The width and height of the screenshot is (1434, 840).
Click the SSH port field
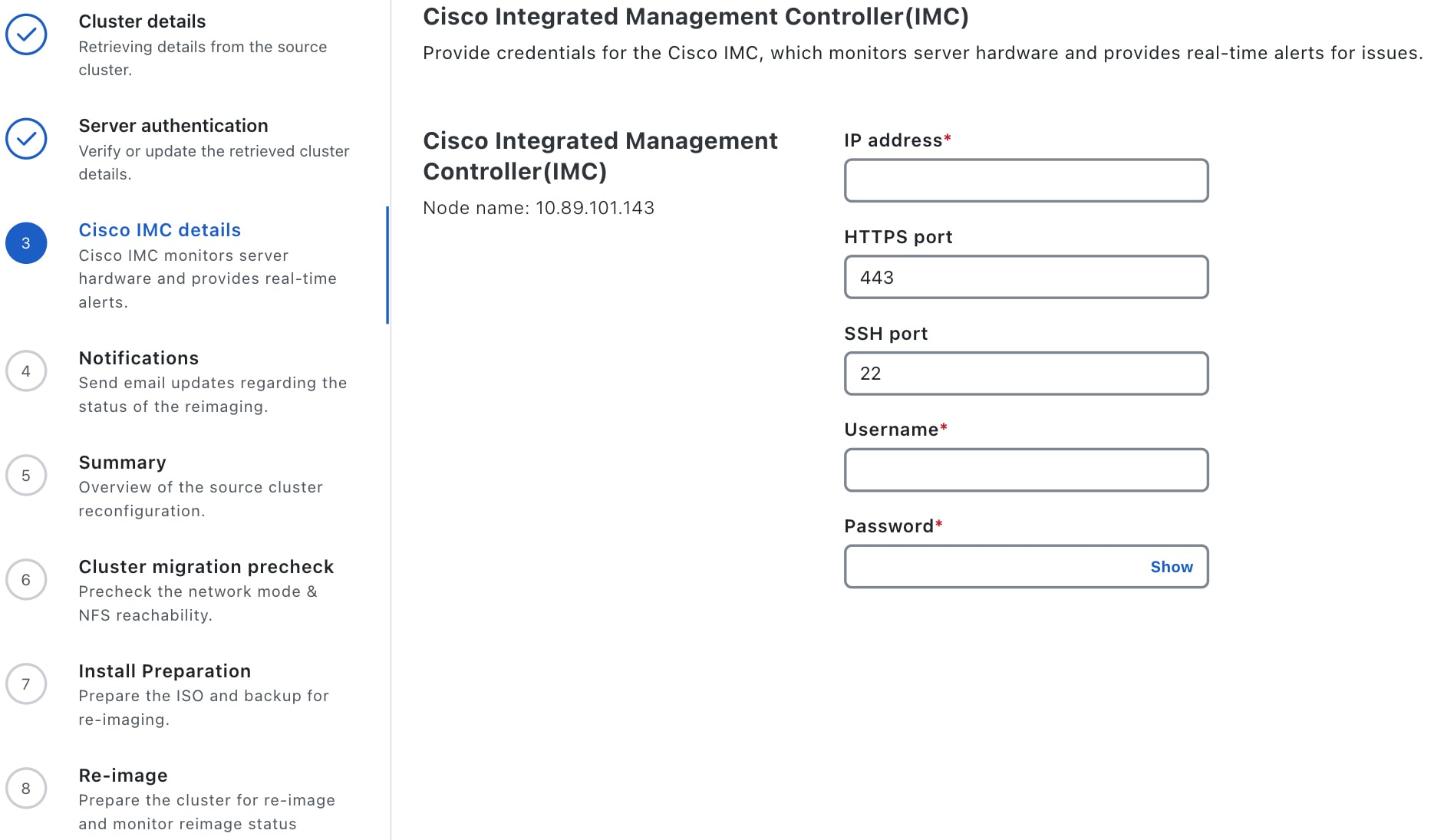click(1027, 374)
